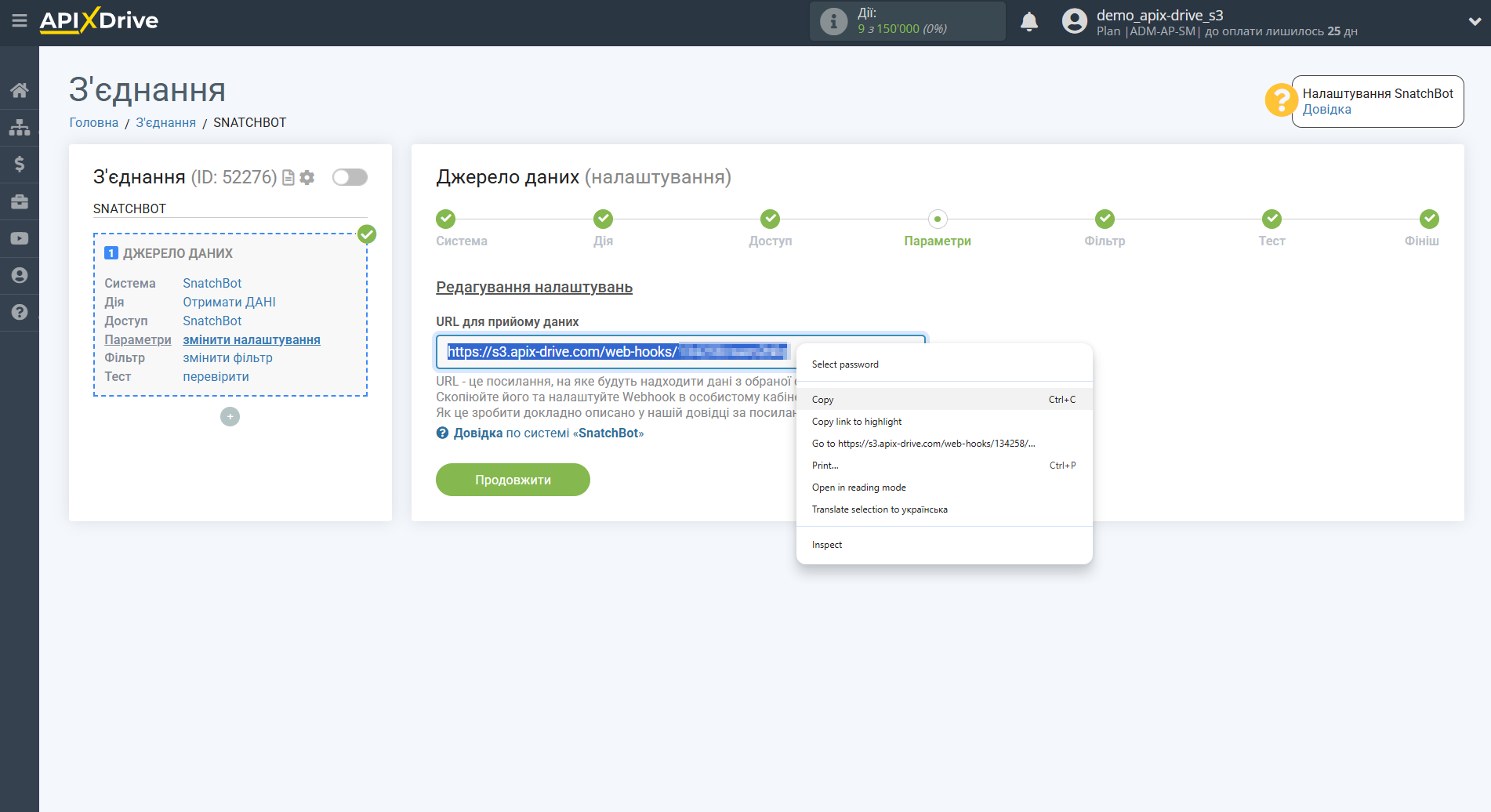Open the hamburger menu
The width and height of the screenshot is (1491, 812).
[20, 21]
